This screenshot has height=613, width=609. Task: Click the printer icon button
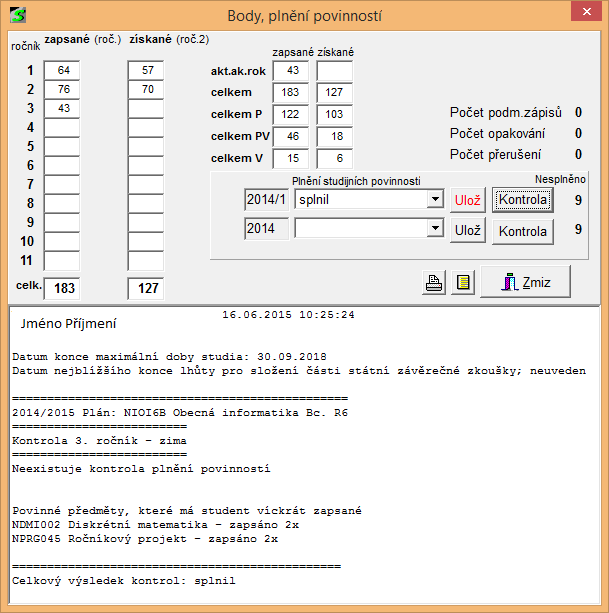[x=434, y=283]
